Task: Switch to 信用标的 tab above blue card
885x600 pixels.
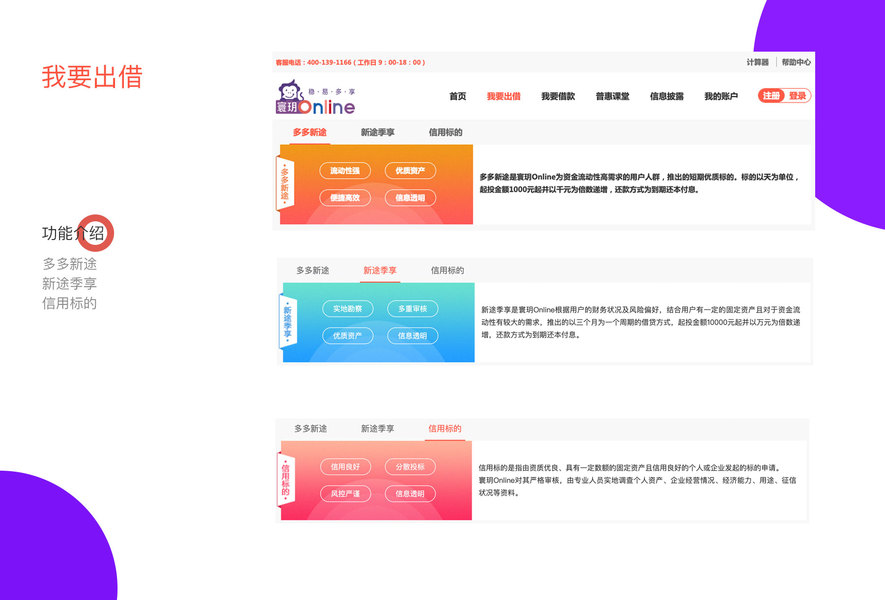Action: pyautogui.click(x=448, y=270)
